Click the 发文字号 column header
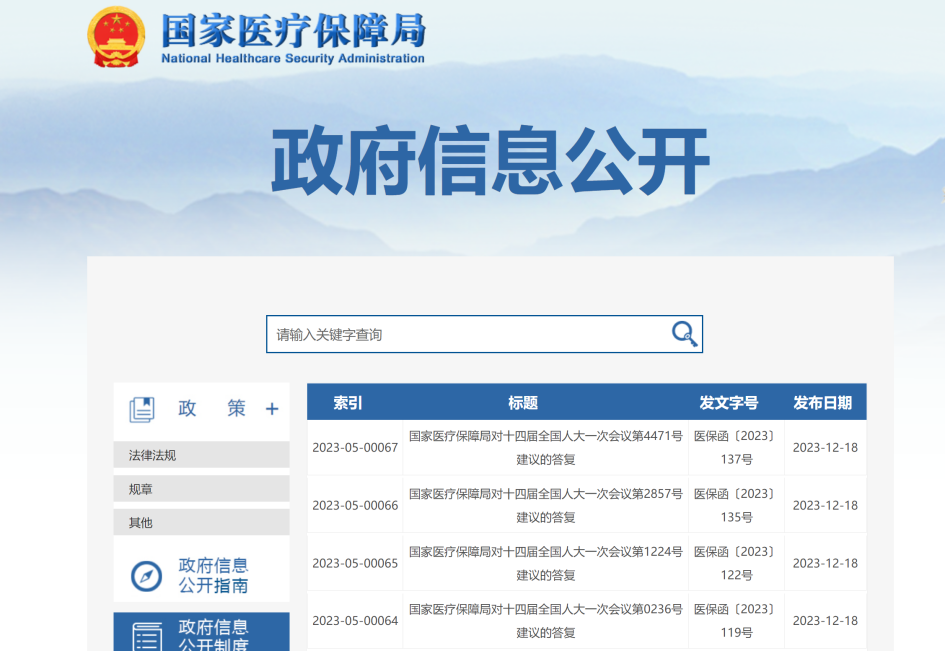Image resolution: width=945 pixels, height=651 pixels. click(729, 403)
